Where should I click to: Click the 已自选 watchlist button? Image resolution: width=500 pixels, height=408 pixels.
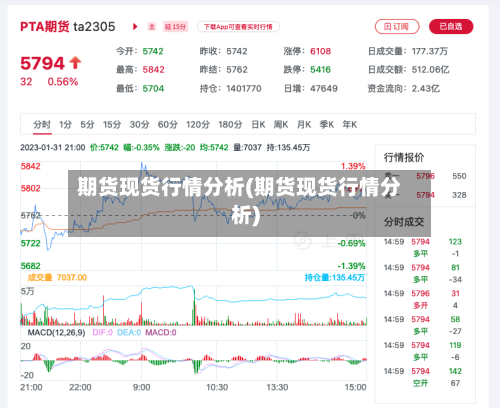tap(451, 27)
